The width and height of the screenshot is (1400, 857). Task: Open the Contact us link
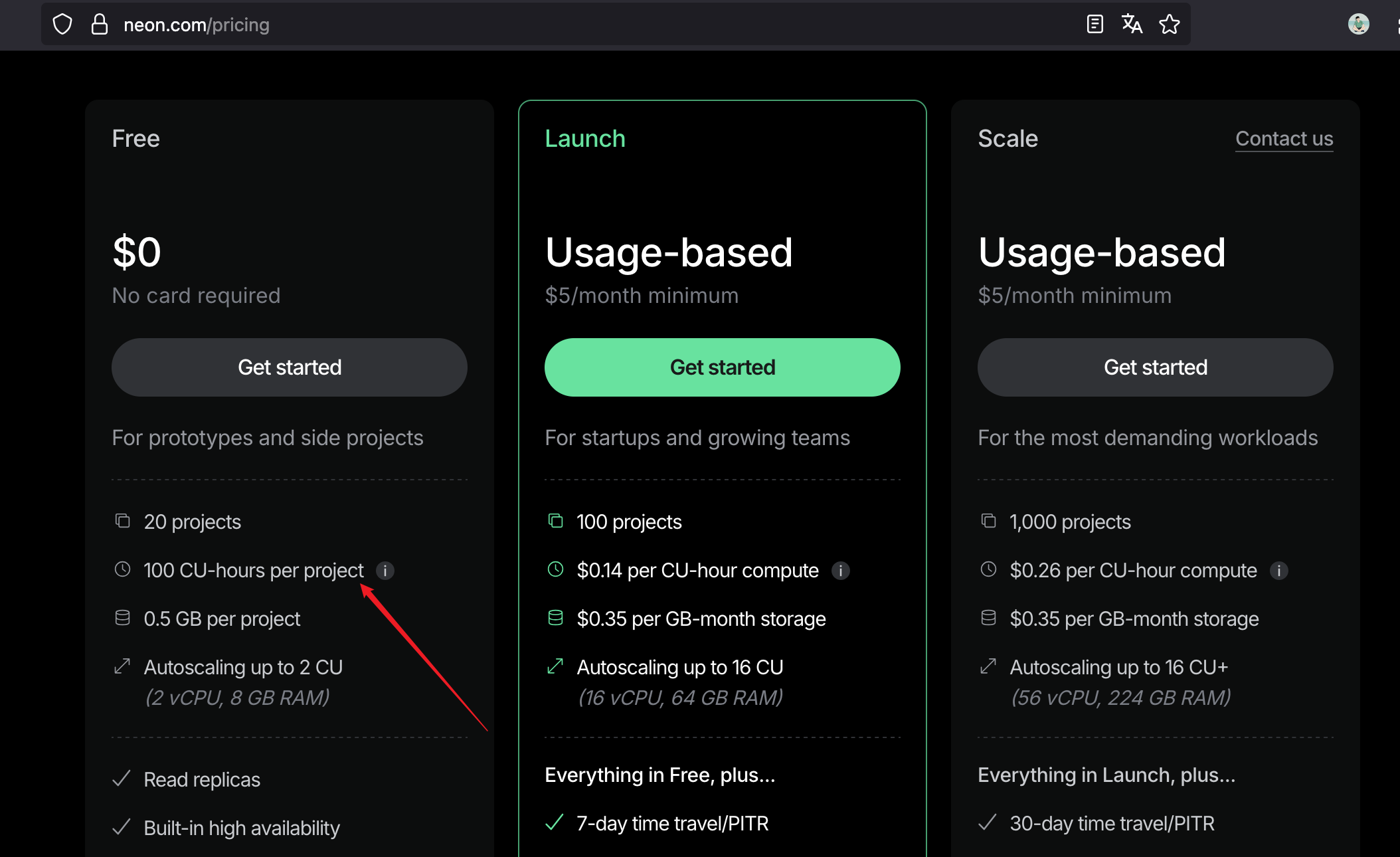(1284, 139)
